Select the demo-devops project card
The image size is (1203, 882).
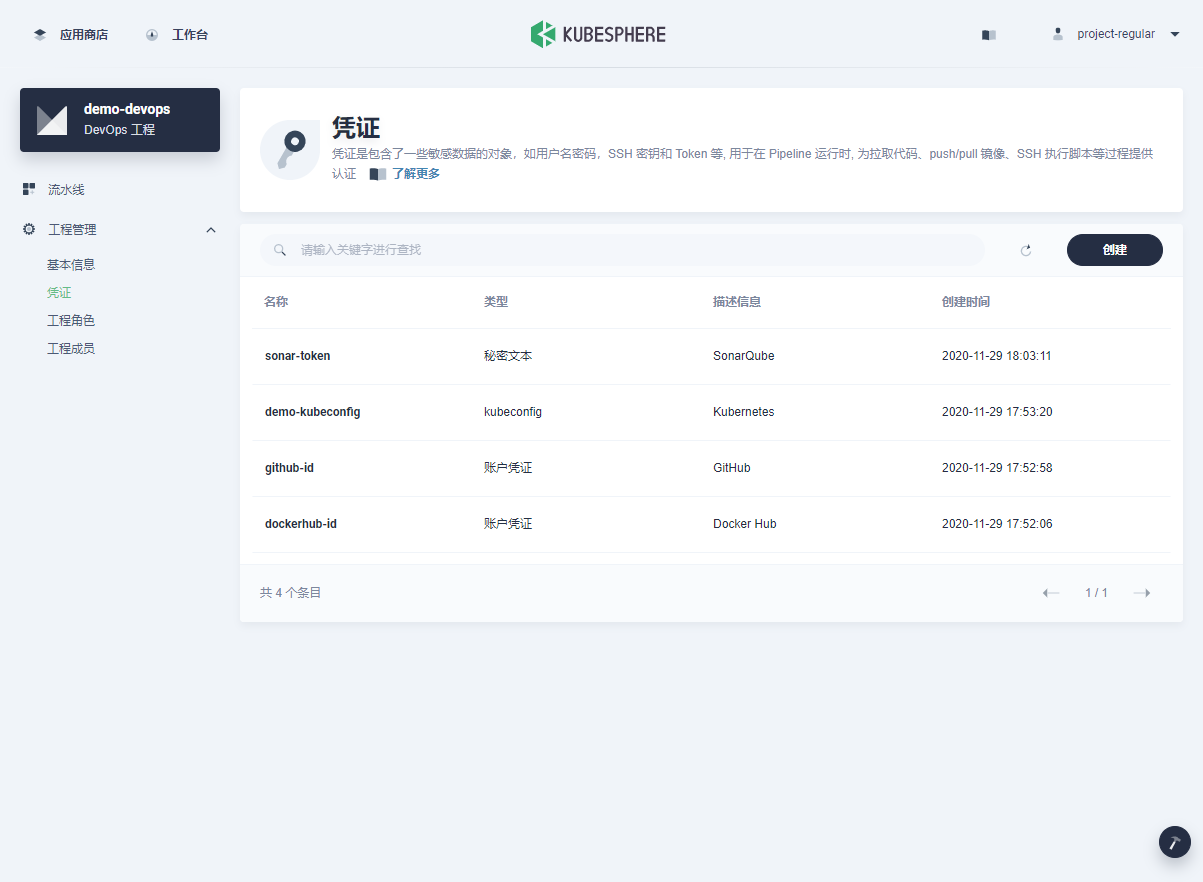119,119
